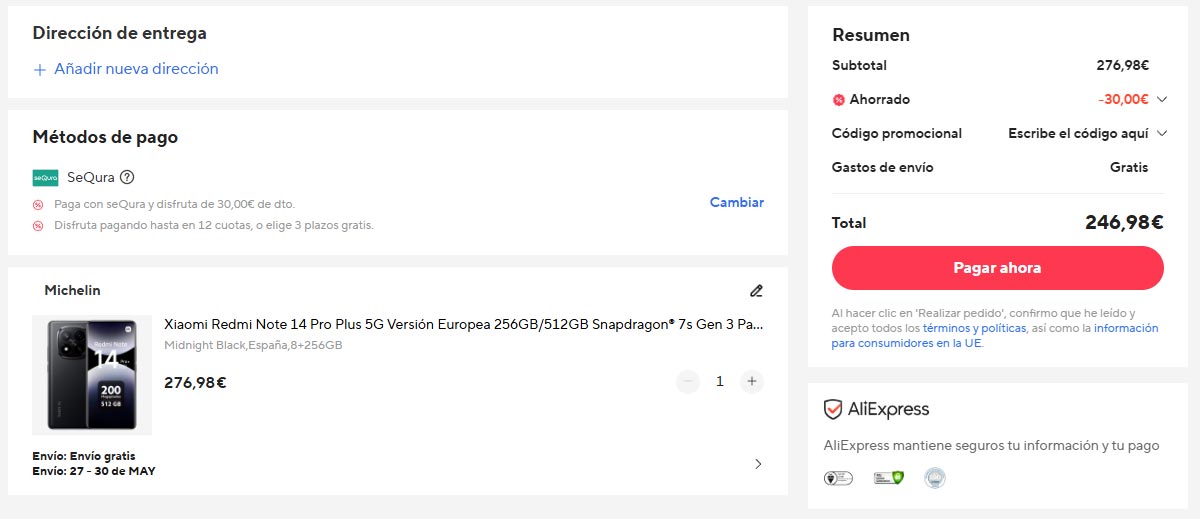Click the product price 276,98€
1200x519 pixels.
[x=195, y=383]
